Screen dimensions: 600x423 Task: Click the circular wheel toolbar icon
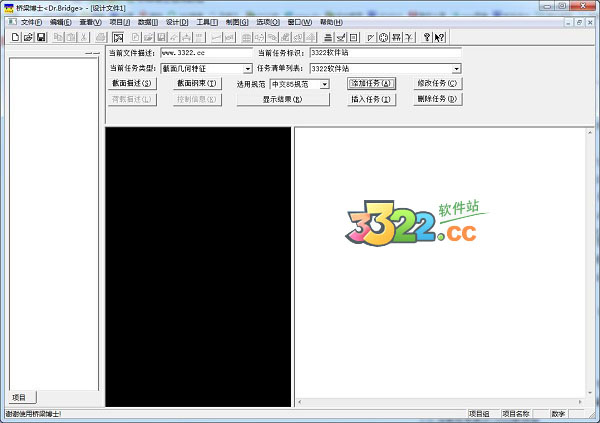point(383,37)
